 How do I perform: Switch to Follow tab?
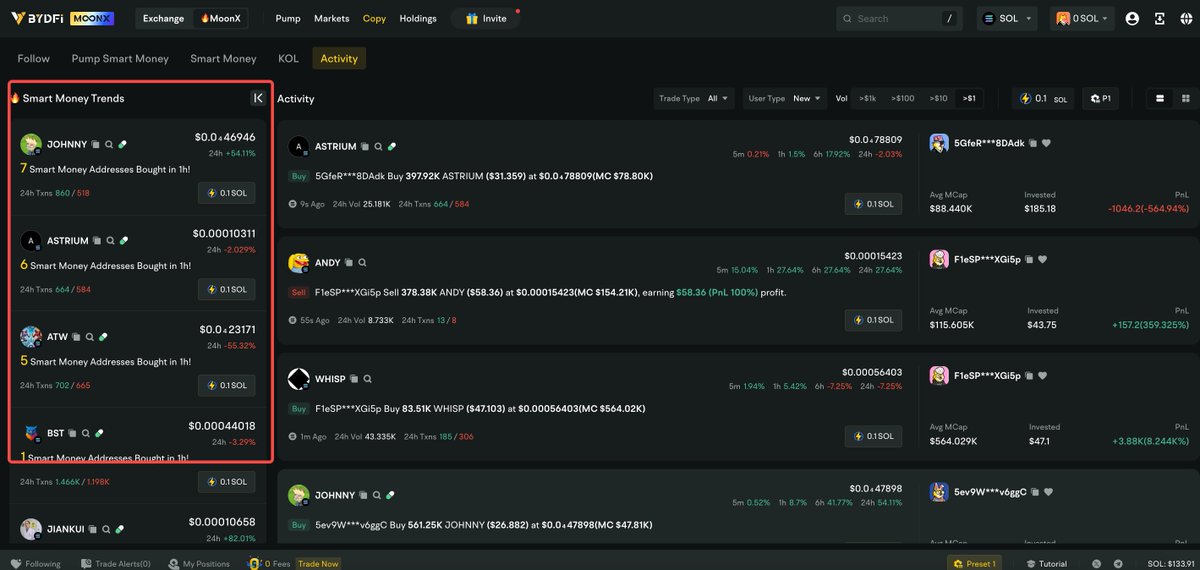coord(33,59)
